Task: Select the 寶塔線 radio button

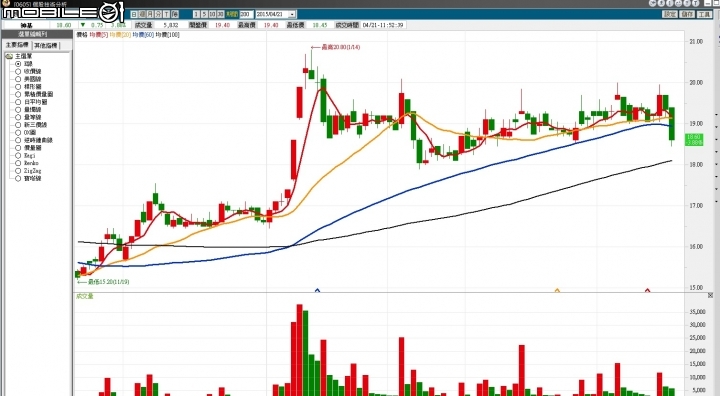Action: (x=18, y=178)
